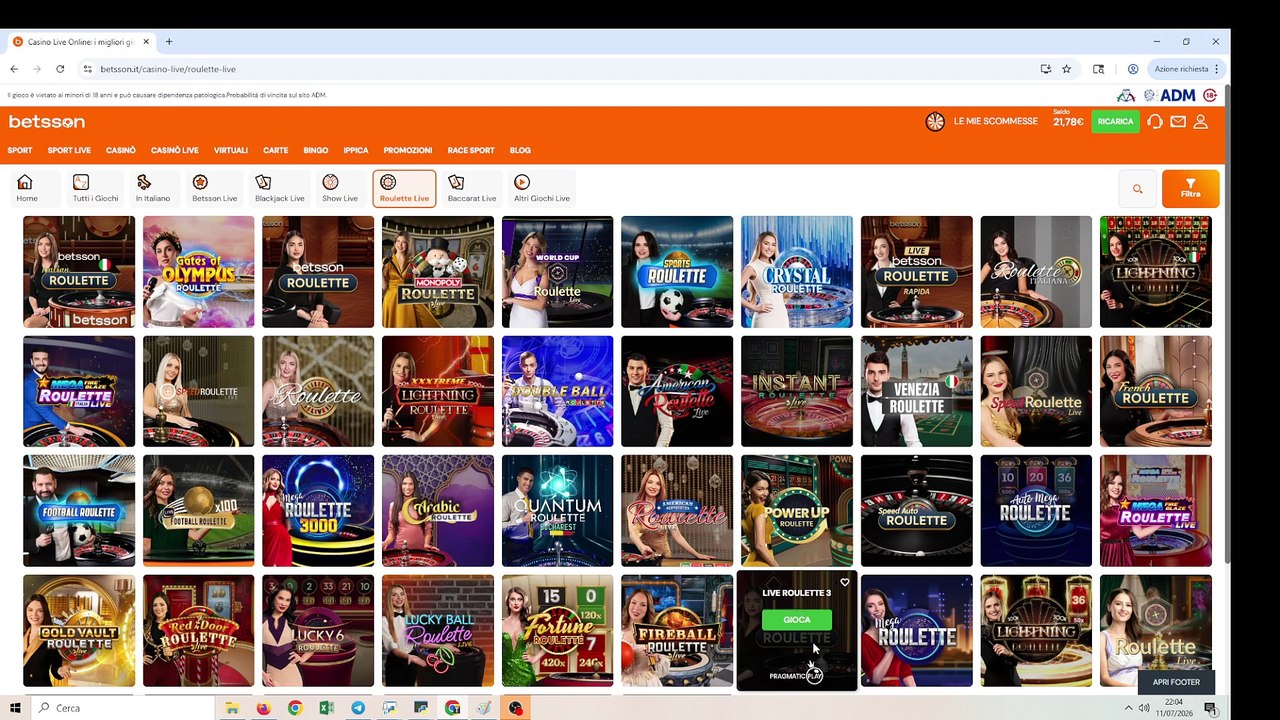
Task: Open the customer support headset icon
Action: click(x=1155, y=122)
